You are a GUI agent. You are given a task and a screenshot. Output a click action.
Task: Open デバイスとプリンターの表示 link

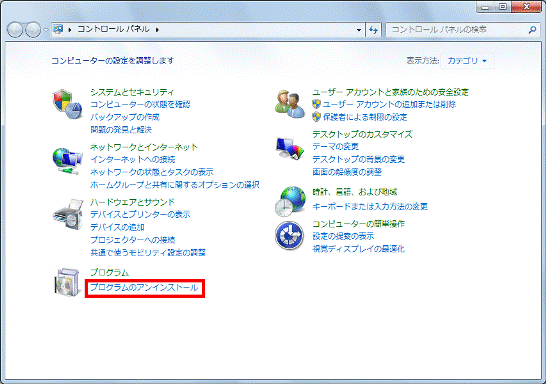point(140,214)
